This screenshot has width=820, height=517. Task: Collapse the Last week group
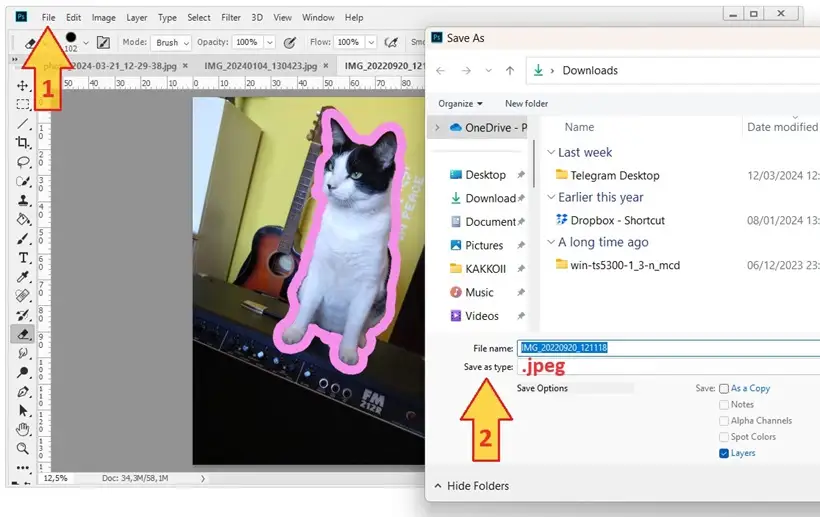[551, 152]
